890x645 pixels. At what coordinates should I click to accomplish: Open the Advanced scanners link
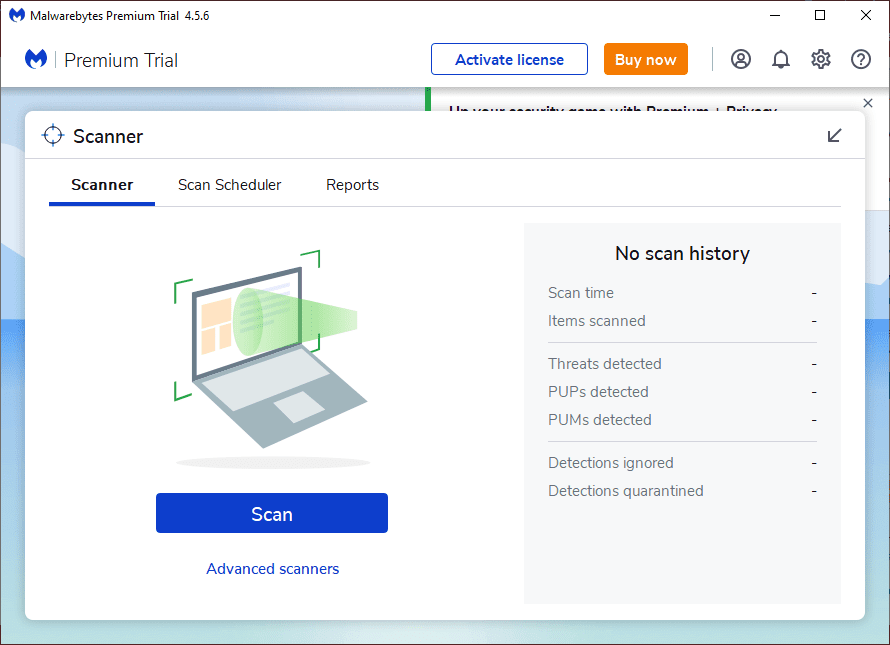pos(272,568)
